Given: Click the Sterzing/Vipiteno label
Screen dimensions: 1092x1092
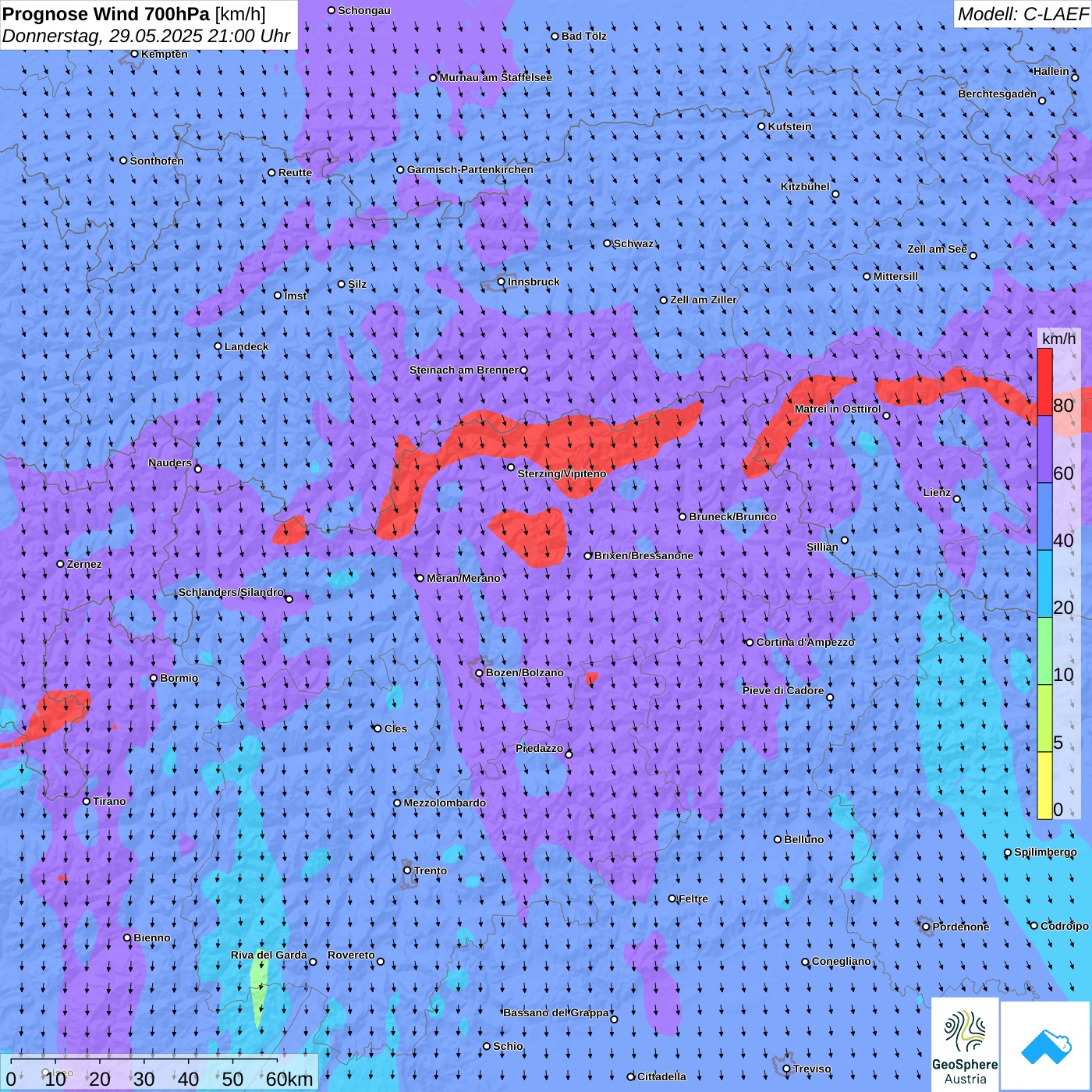Looking at the screenshot, I should pos(562,473).
